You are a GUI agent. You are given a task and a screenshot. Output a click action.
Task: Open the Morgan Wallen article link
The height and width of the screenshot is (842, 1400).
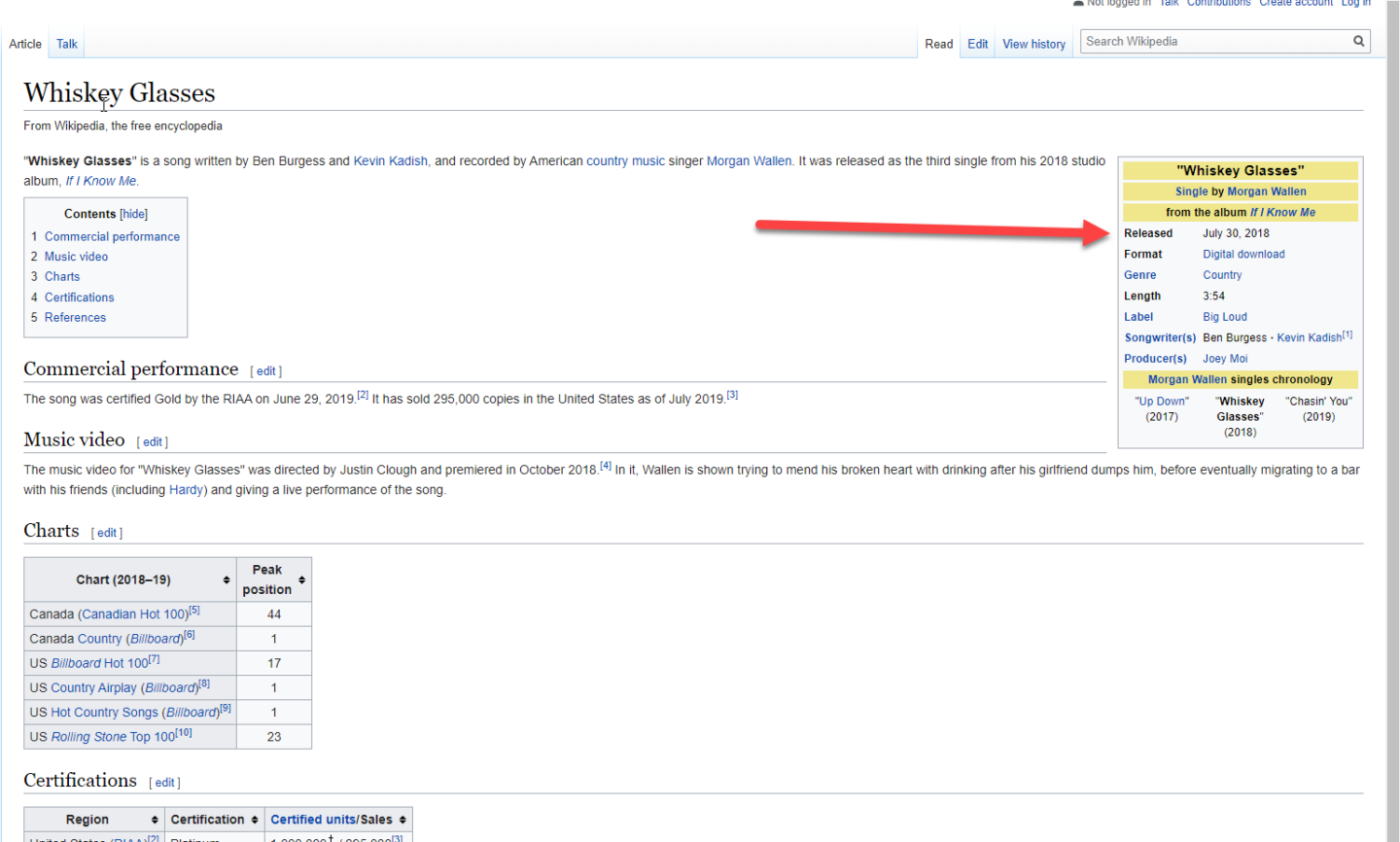tap(749, 161)
